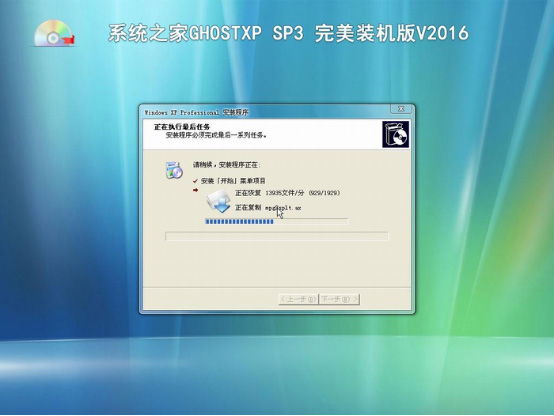The height and width of the screenshot is (416, 554).
Task: Click the 安装程序必须完成最后一系列任务 subtitle text
Action: click(216, 135)
